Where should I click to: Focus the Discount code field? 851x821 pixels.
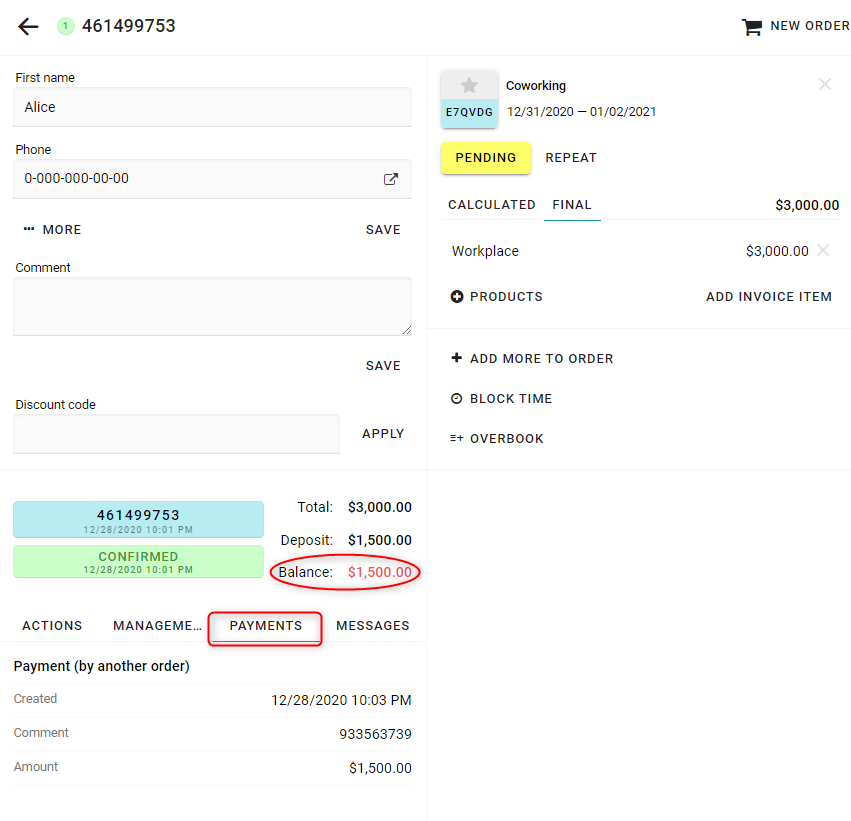click(176, 434)
